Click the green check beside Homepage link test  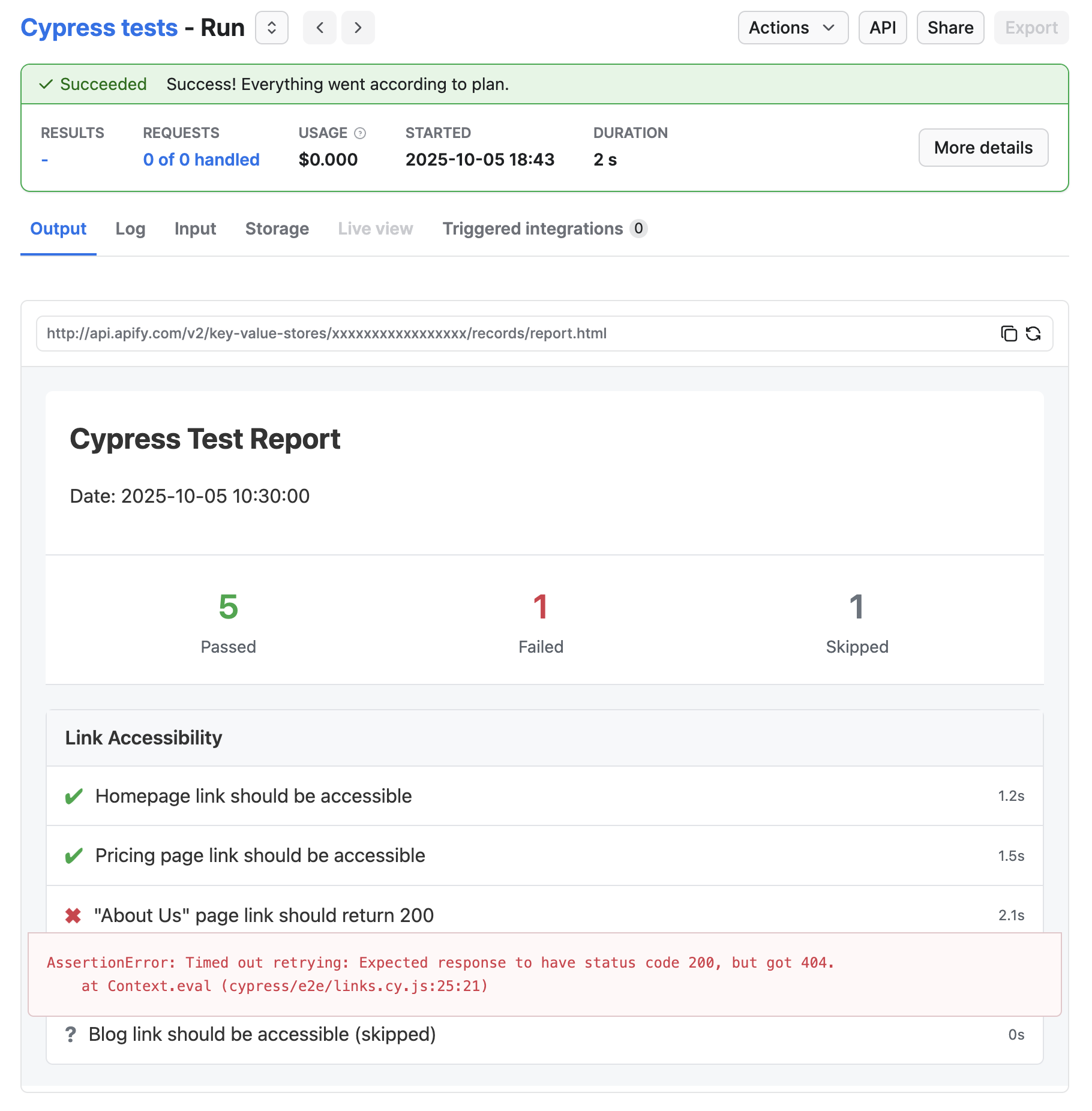coord(73,796)
